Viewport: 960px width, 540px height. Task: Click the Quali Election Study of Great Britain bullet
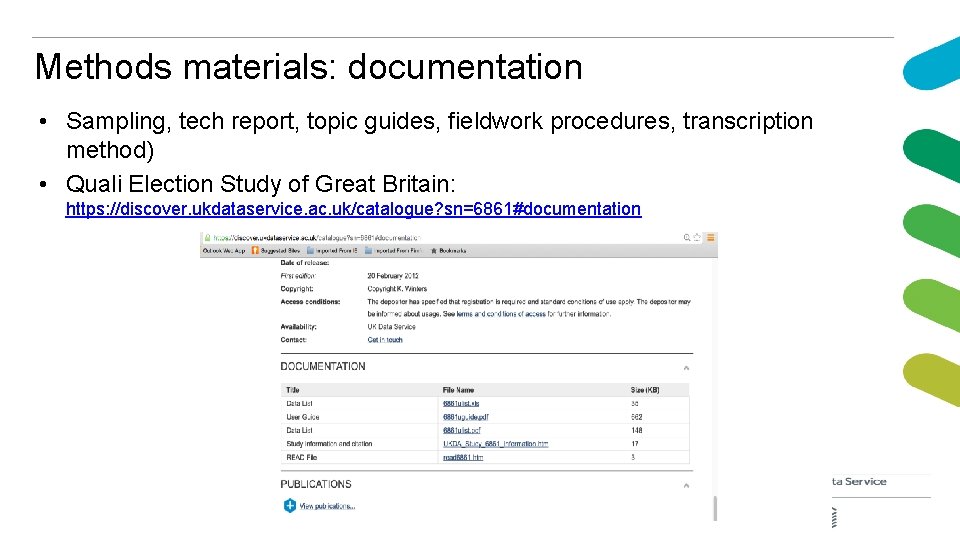point(261,184)
